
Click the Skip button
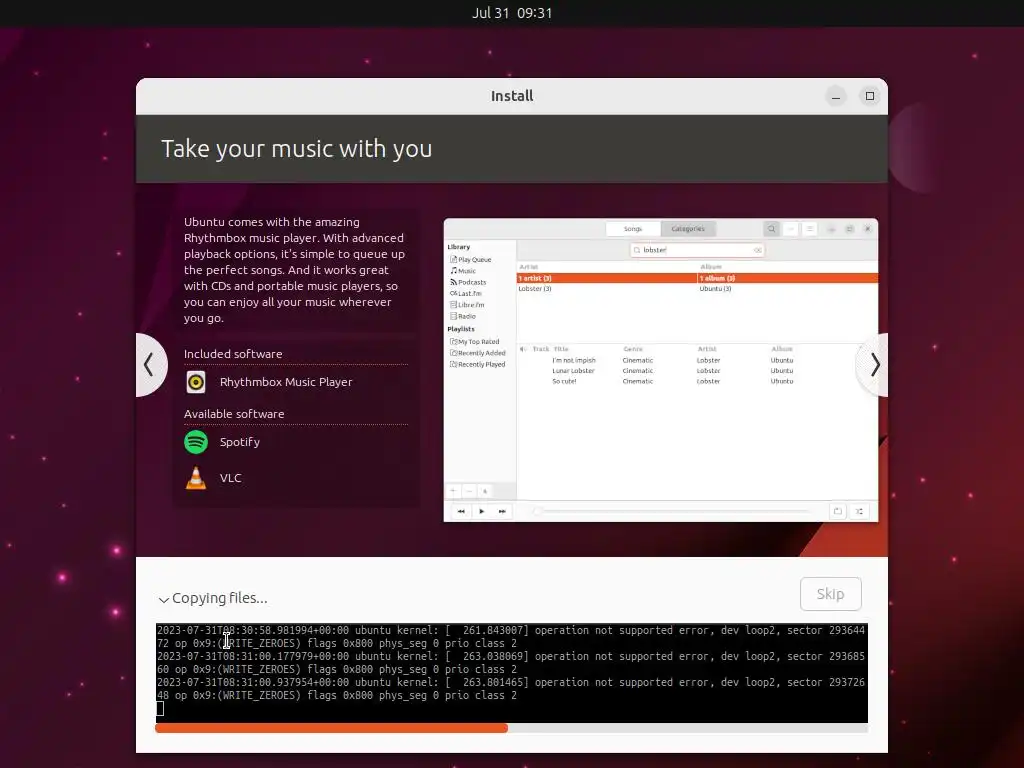(x=830, y=594)
